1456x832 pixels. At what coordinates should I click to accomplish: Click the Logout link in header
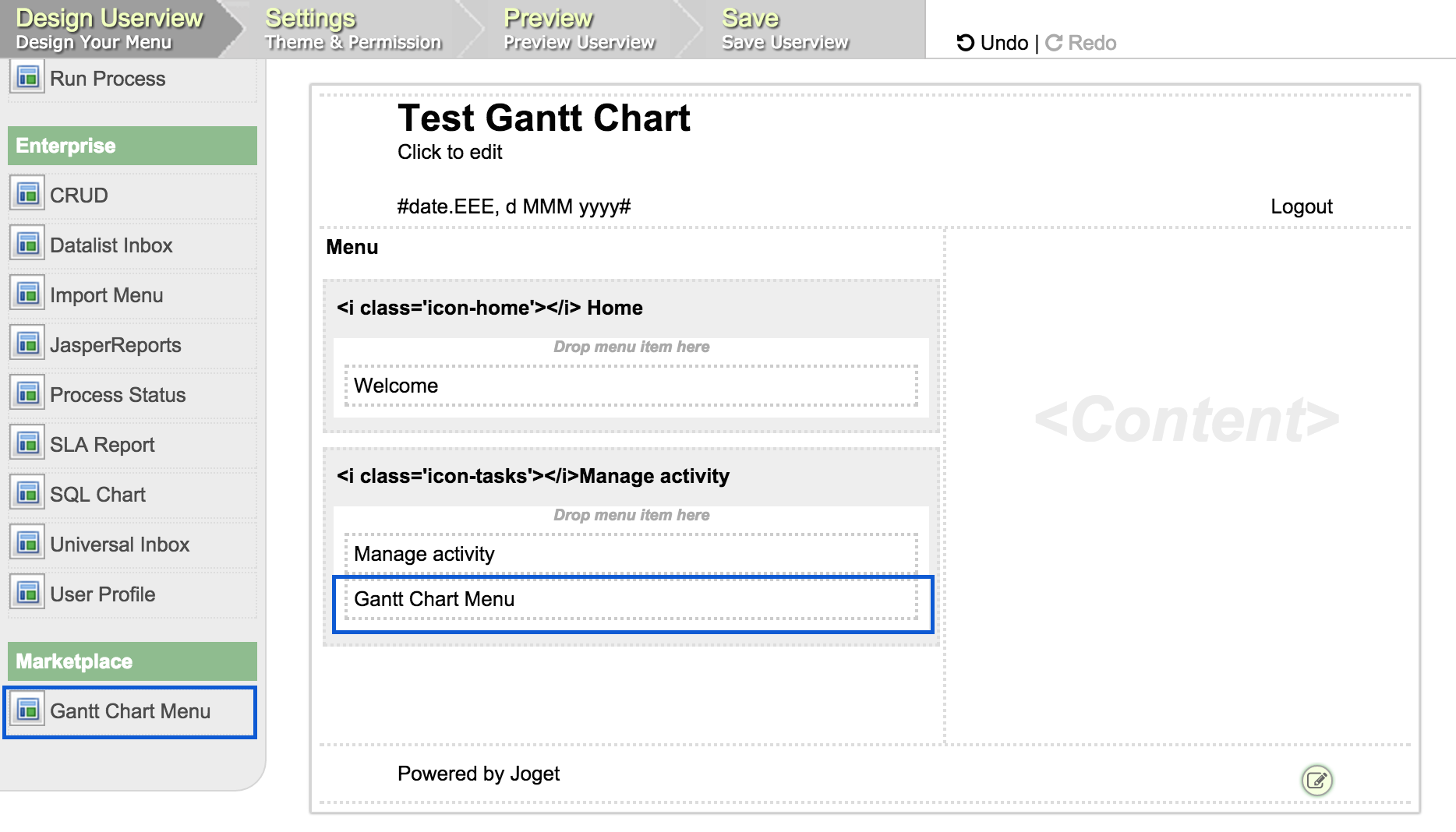pyautogui.click(x=1301, y=206)
